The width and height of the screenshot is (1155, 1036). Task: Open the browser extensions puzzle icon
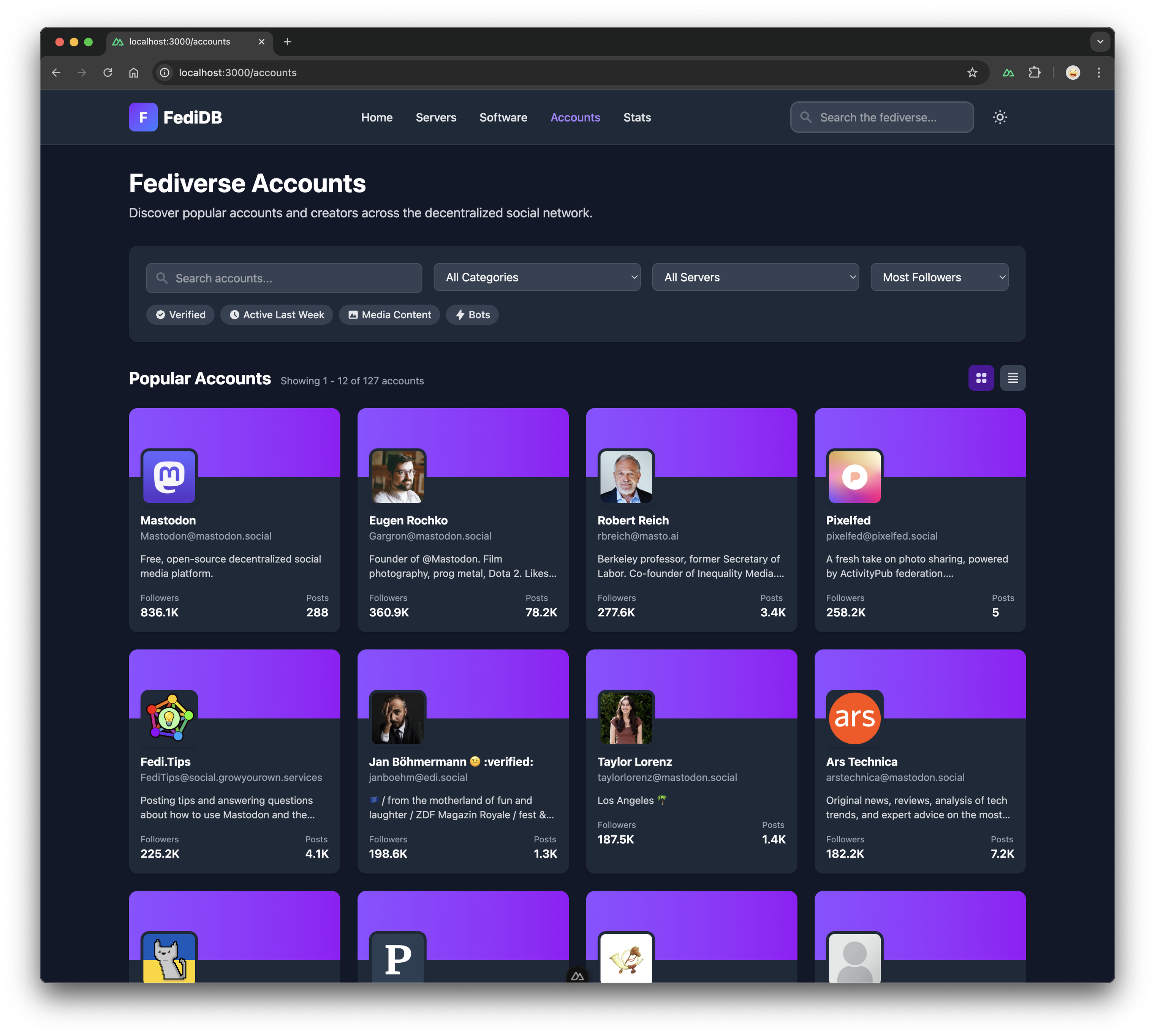(x=1034, y=72)
